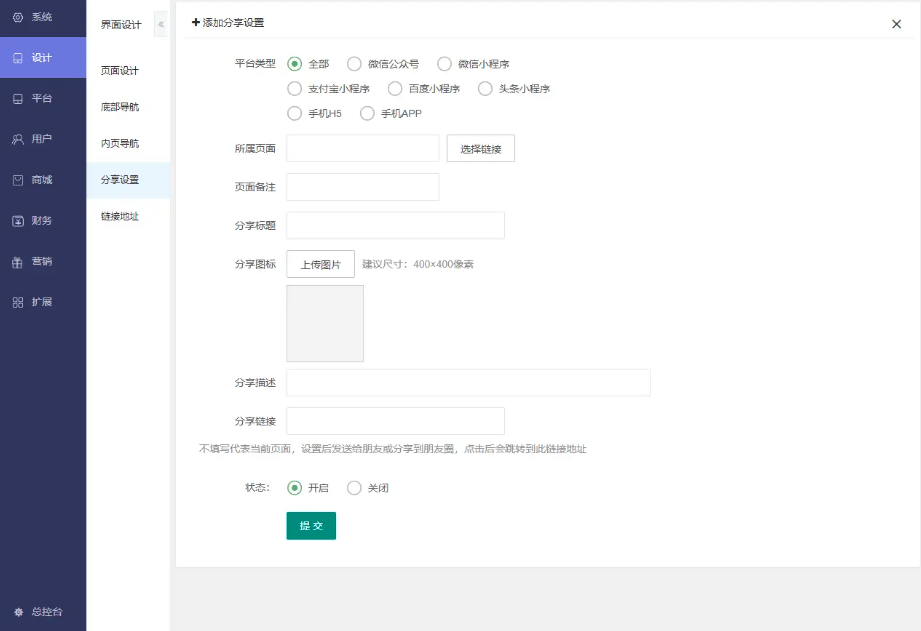Click the 用户 people icon
Screen dimensions: 921x631
click(x=18, y=139)
